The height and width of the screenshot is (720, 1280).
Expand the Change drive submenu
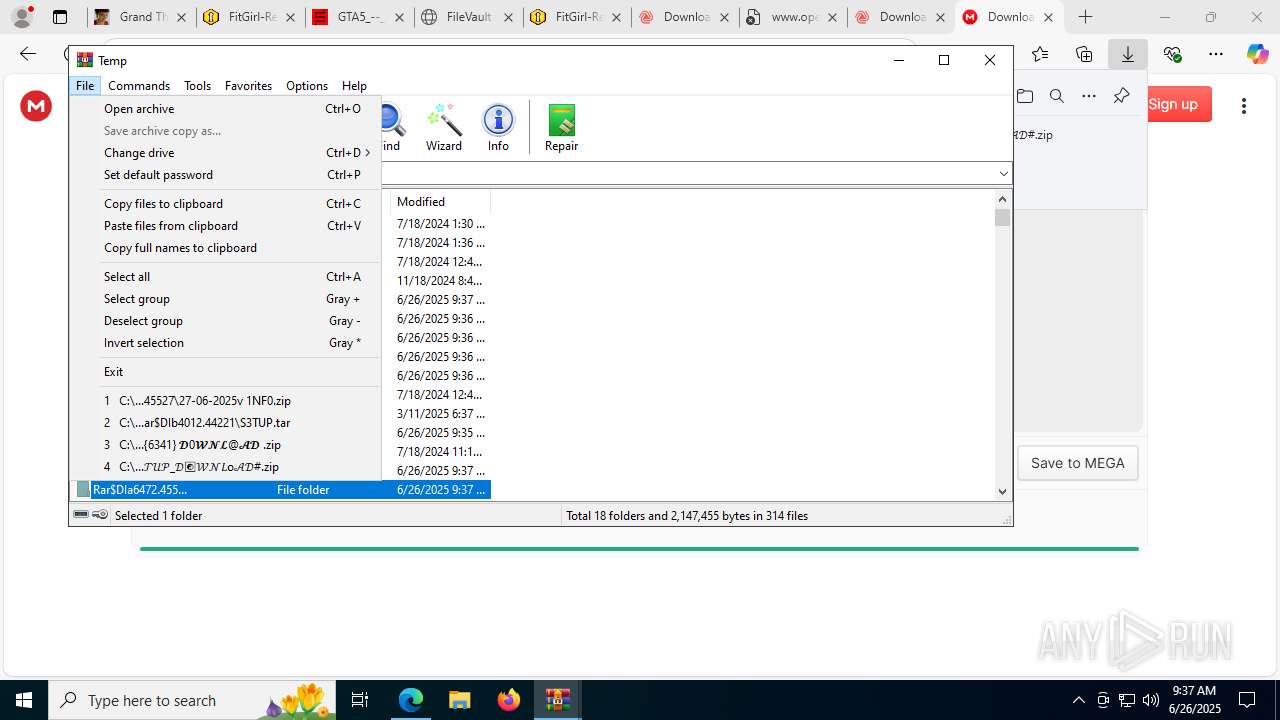click(225, 153)
